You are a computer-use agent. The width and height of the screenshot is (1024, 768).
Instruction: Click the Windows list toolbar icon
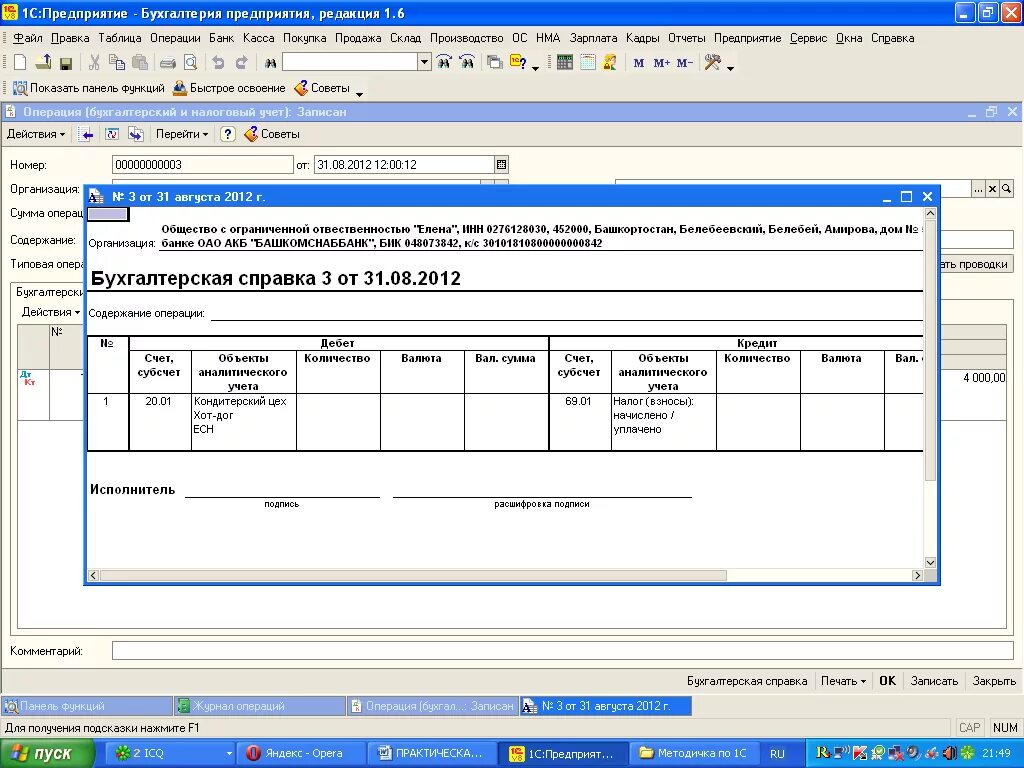[x=495, y=63]
